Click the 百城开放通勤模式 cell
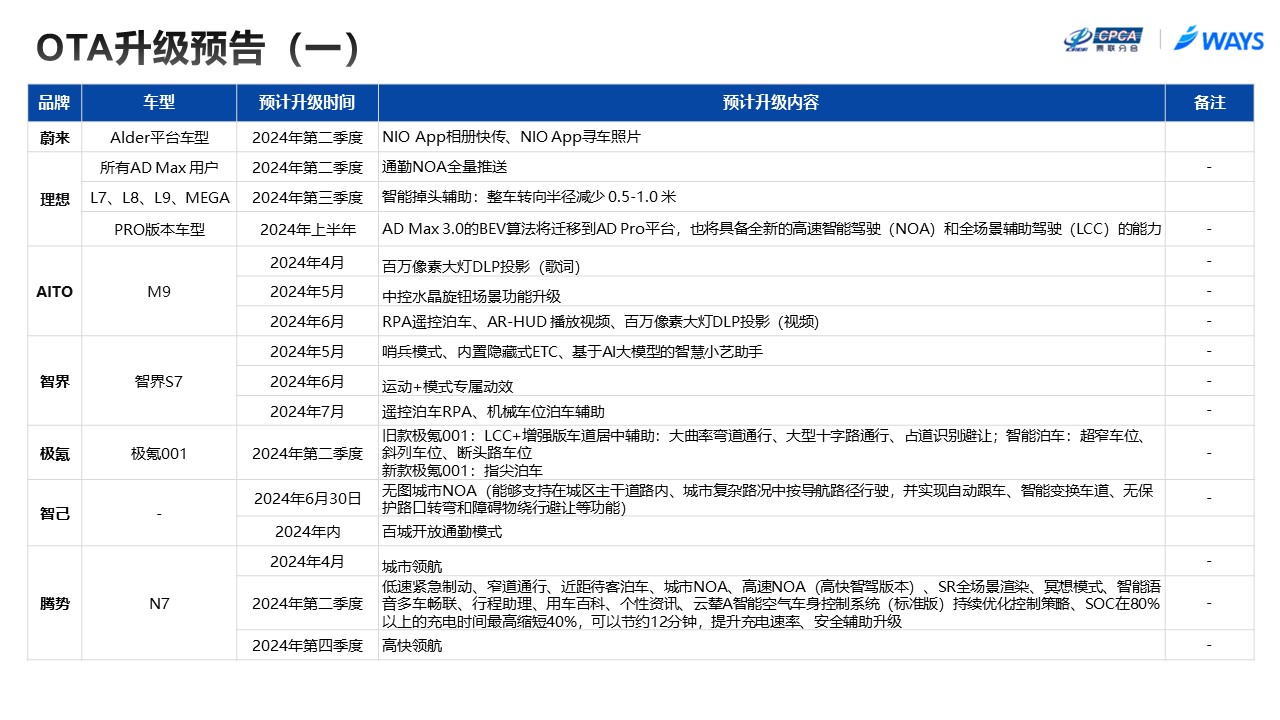 [x=771, y=531]
